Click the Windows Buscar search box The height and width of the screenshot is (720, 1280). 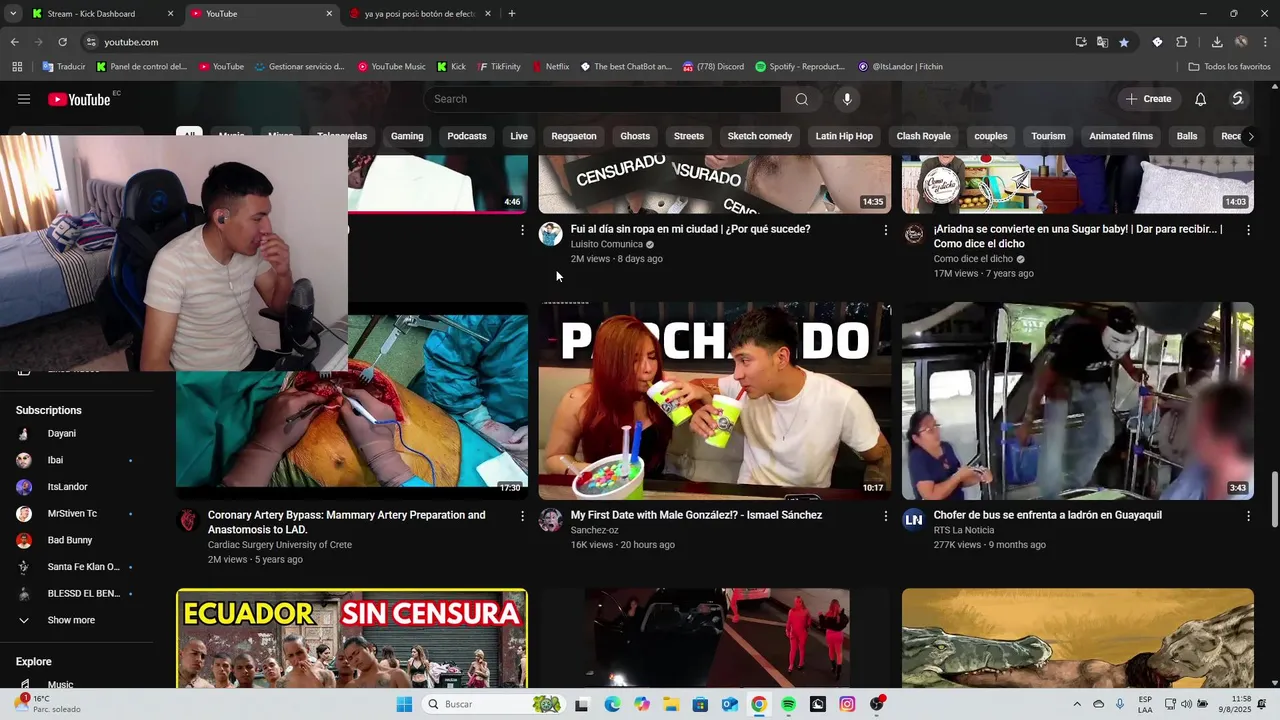(x=492, y=704)
